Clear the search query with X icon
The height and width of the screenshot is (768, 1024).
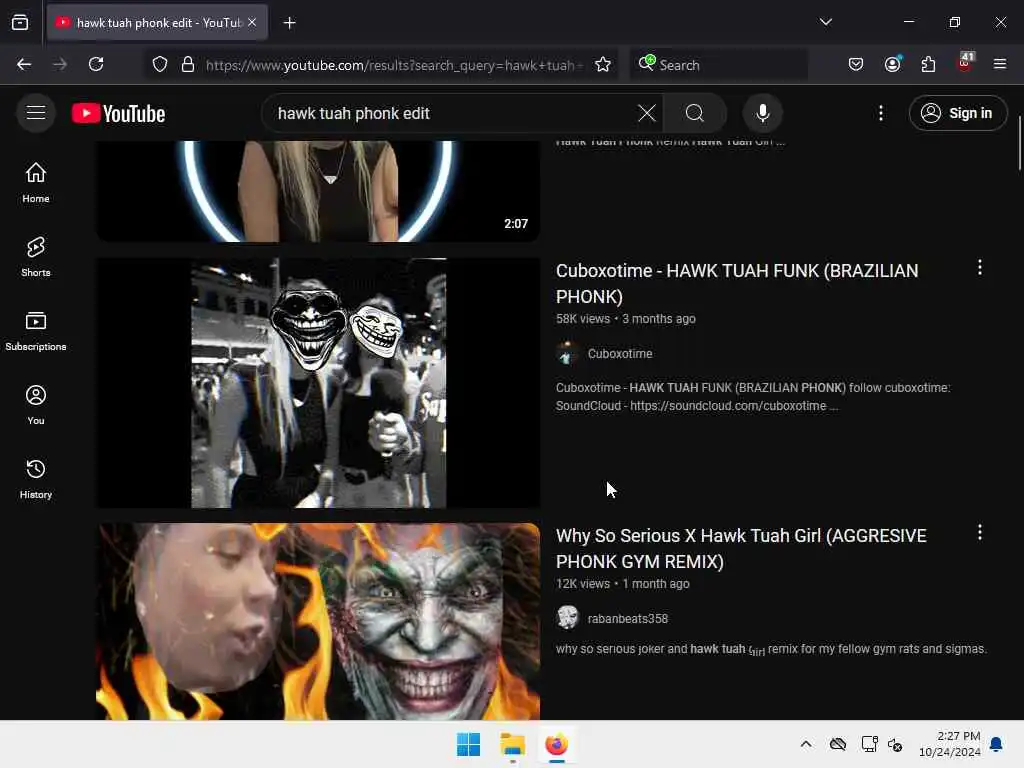tap(647, 113)
